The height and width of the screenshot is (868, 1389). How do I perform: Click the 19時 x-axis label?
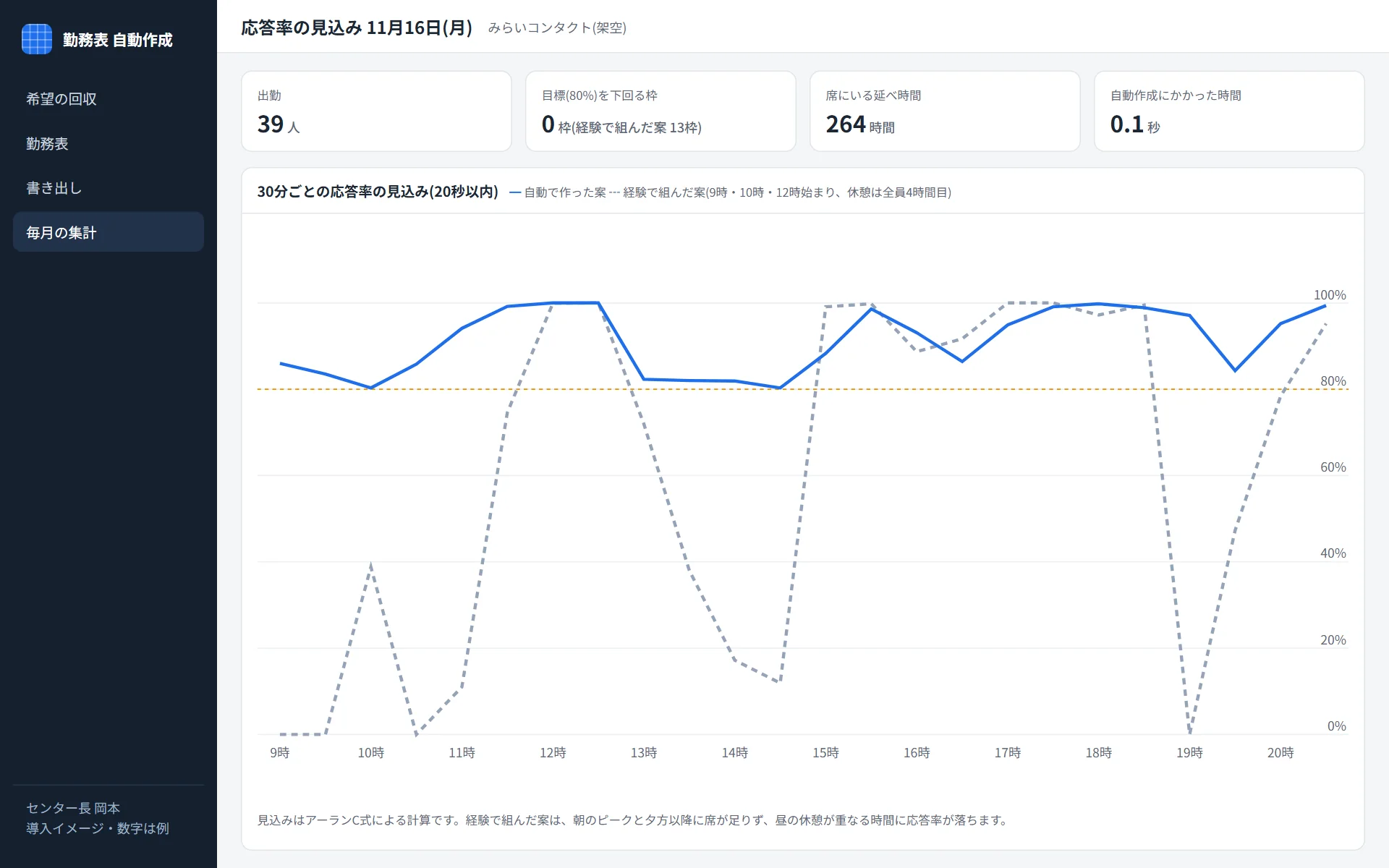click(1189, 753)
